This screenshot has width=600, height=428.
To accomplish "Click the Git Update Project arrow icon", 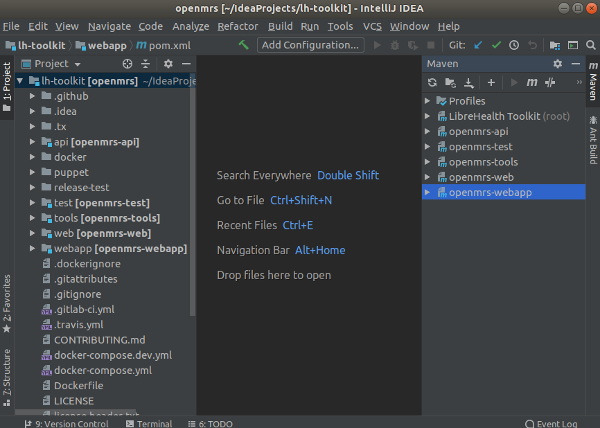I will [478, 45].
